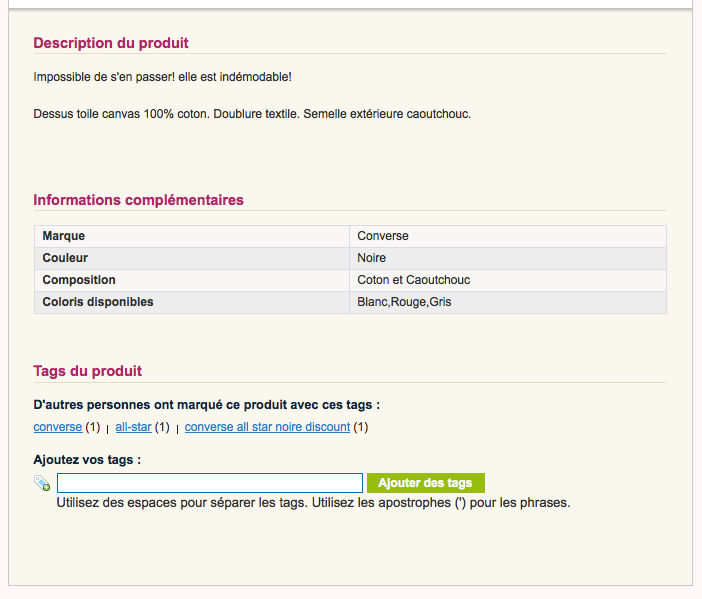Open the "converse" tag link
This screenshot has height=599, width=702.
coord(58,427)
